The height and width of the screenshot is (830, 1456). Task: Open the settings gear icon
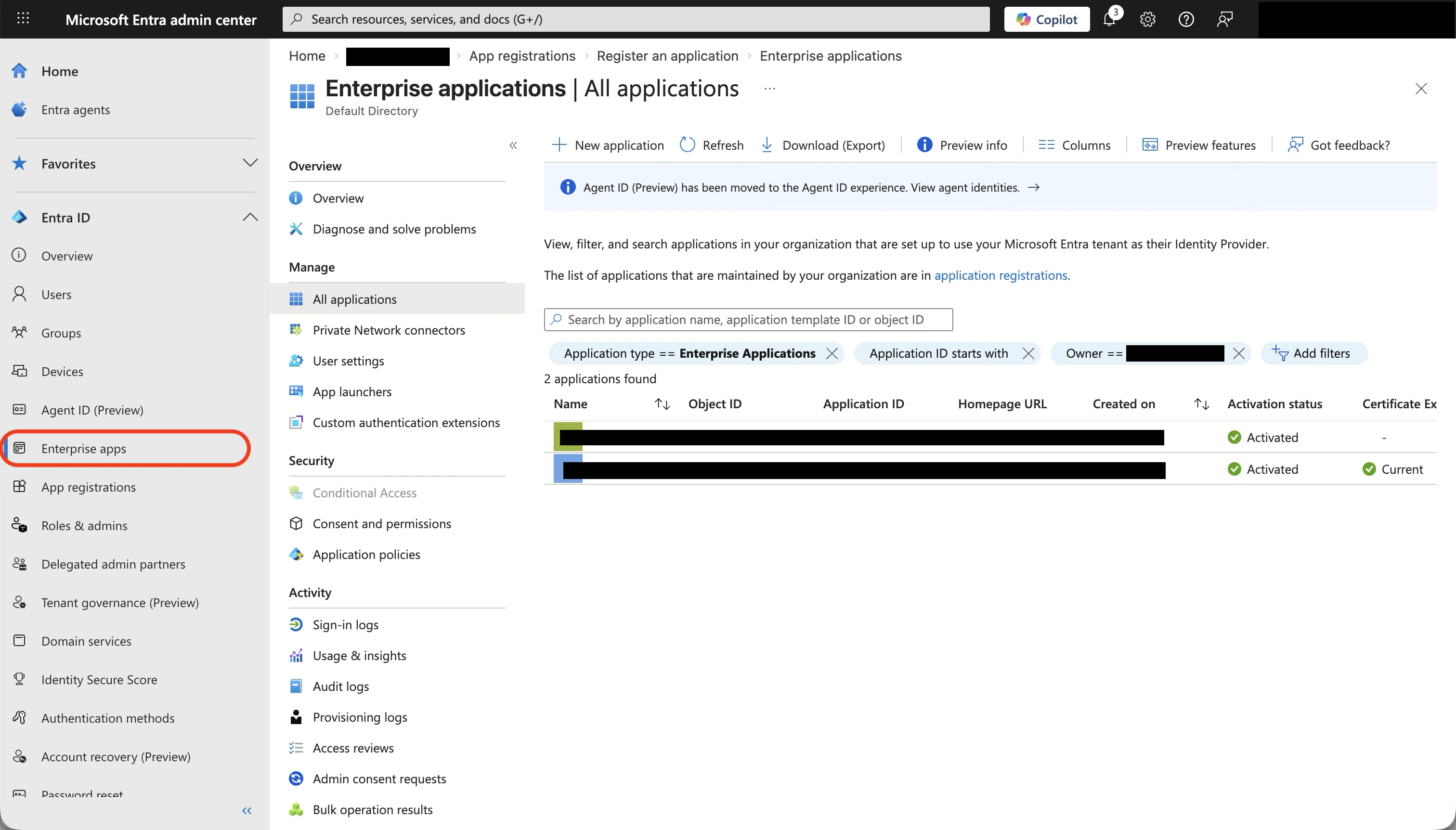tap(1147, 19)
